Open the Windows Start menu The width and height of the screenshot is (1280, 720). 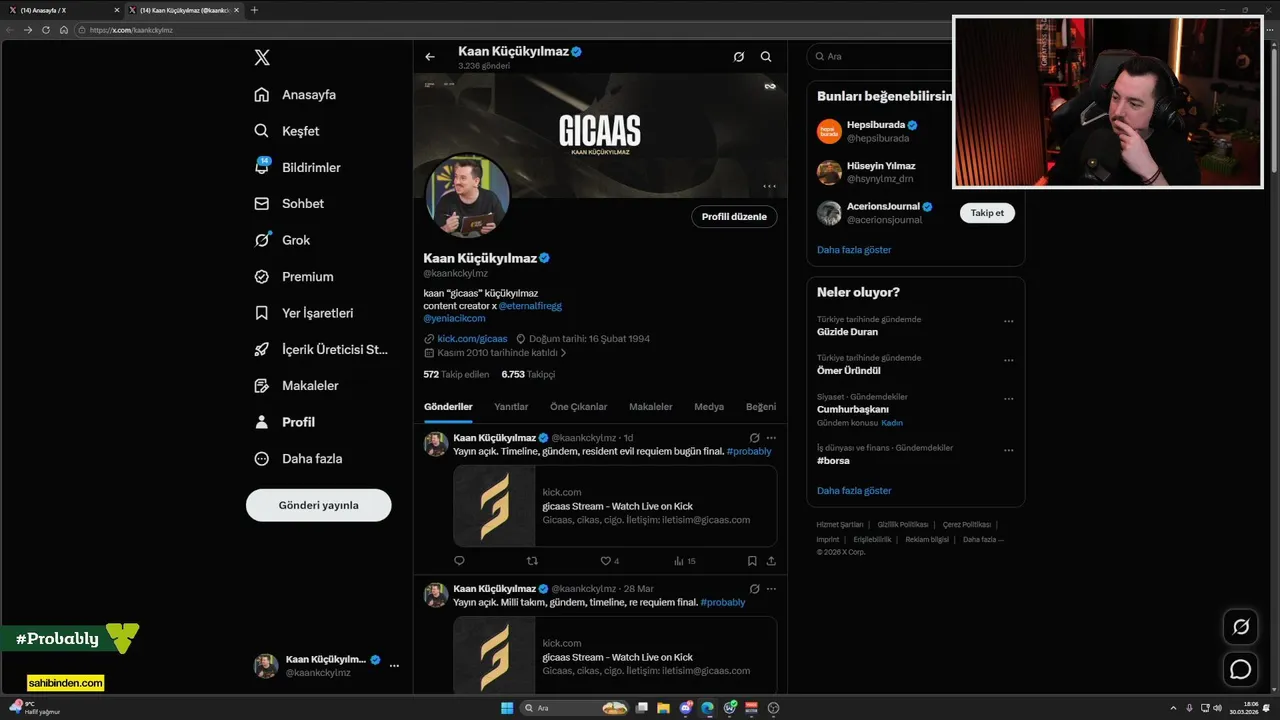(x=507, y=708)
